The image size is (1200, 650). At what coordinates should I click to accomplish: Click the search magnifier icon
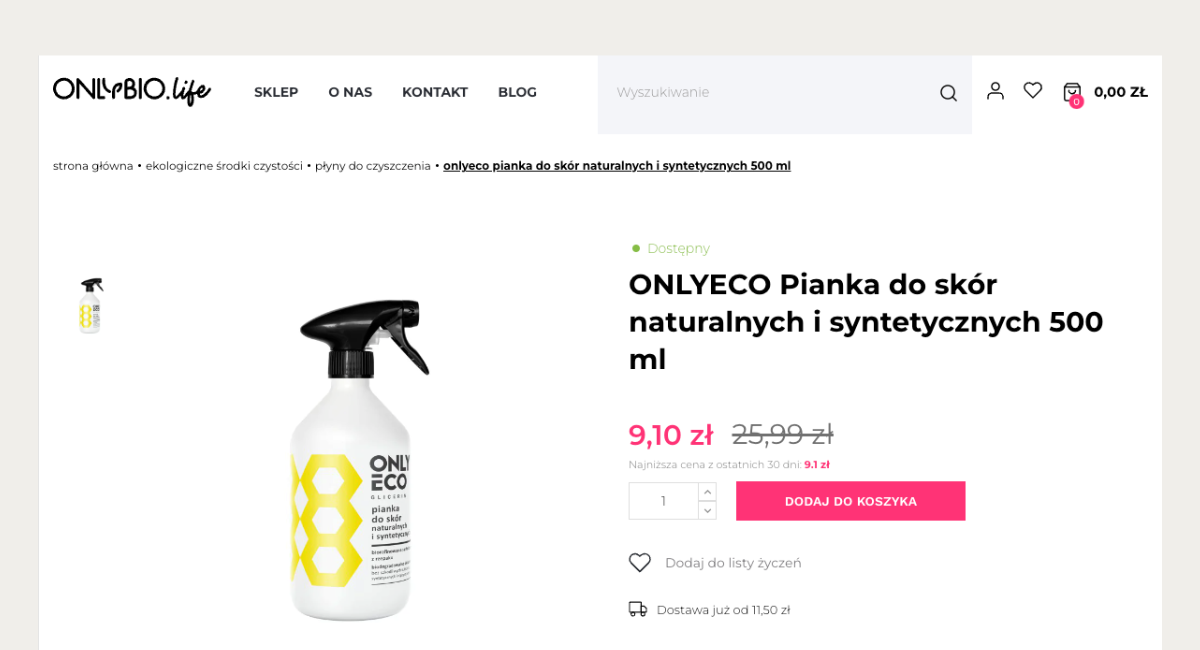pos(948,93)
